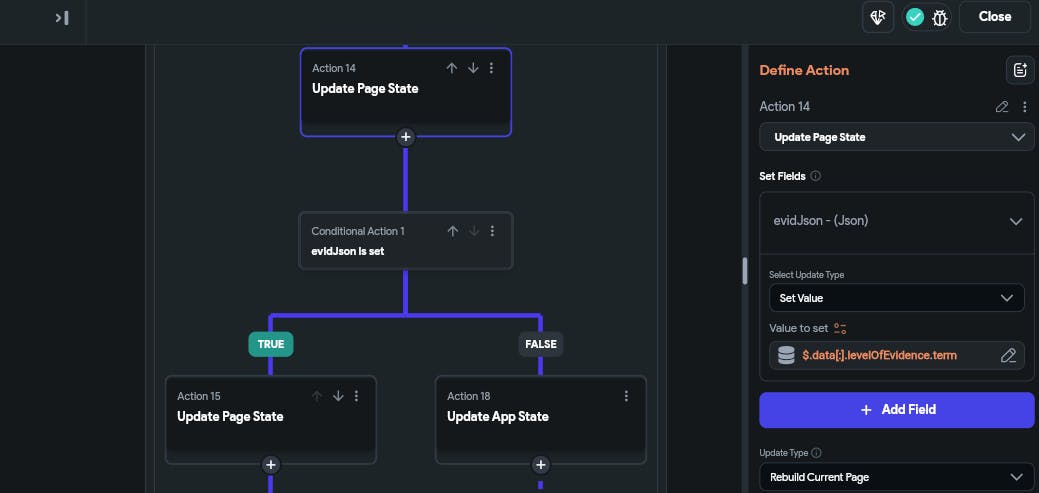Add action below Action 15
Viewport: 1039px width, 493px height.
pos(270,465)
